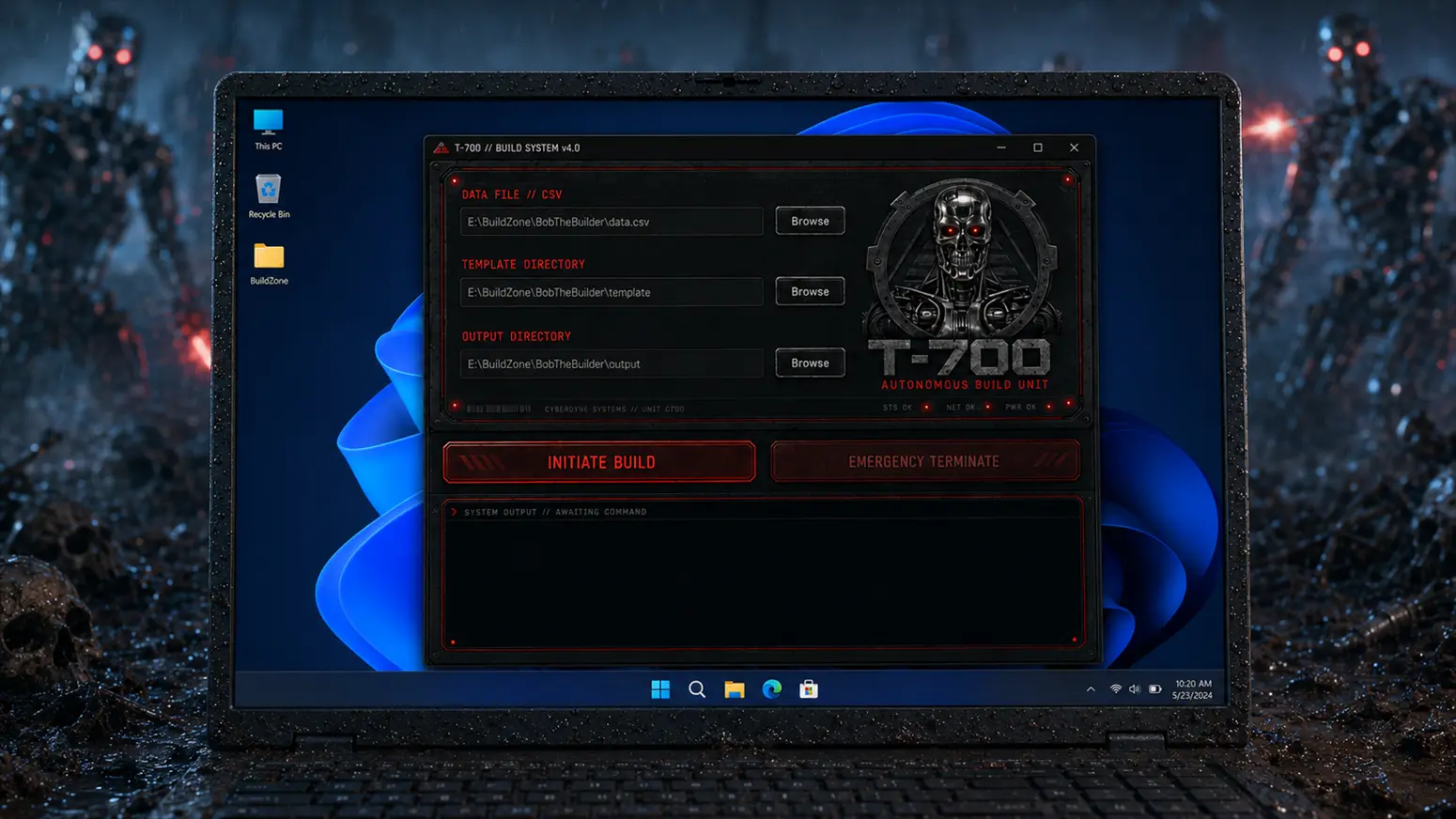Click the volume speaker tray icon
The height and width of the screenshot is (819, 1456).
(1135, 689)
